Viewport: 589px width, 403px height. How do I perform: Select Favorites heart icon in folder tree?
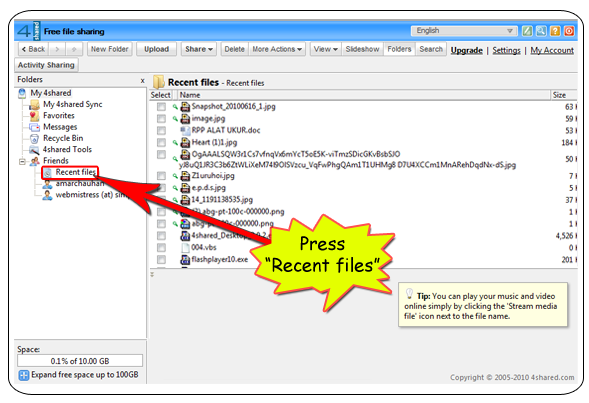(35, 116)
